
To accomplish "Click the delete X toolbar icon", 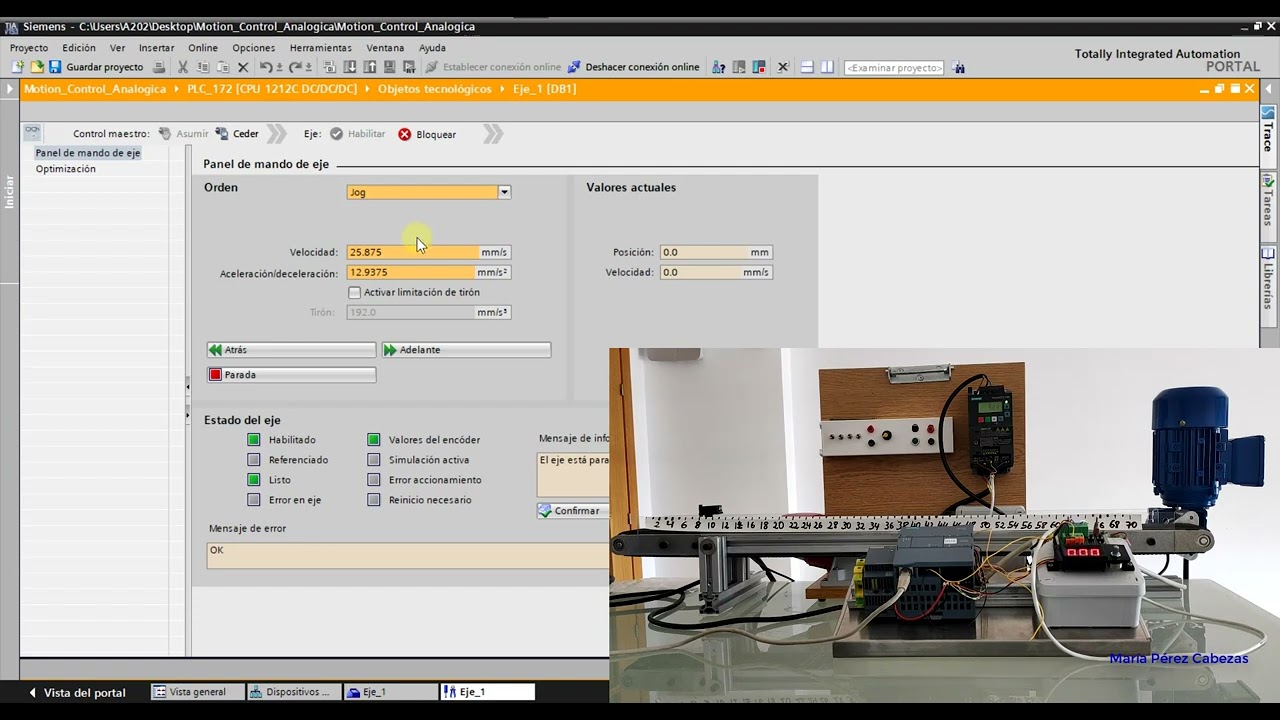I will point(243,67).
